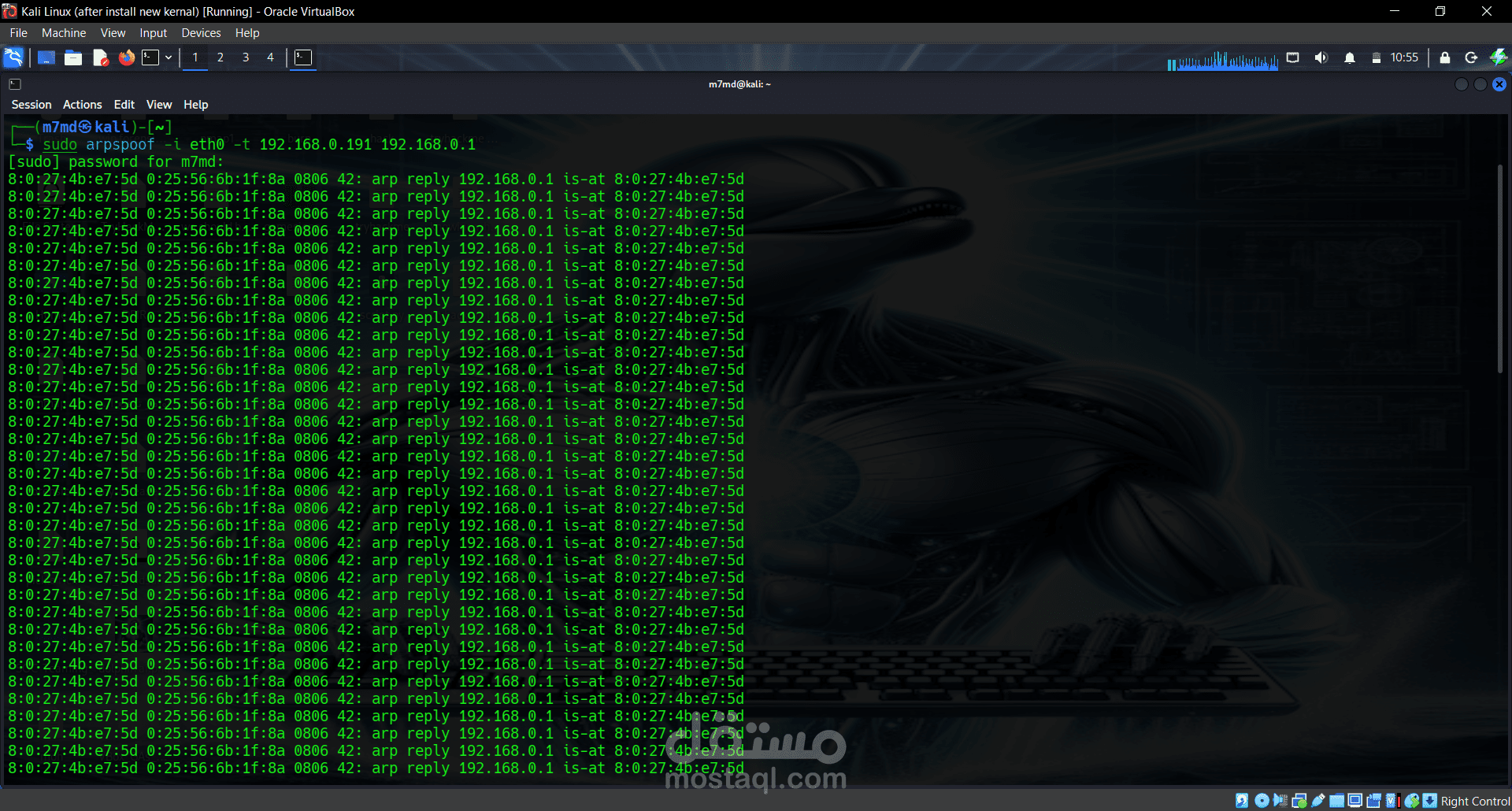Screen dimensions: 1512x811
Task: Click the Right Control host key label
Action: coord(1475,802)
